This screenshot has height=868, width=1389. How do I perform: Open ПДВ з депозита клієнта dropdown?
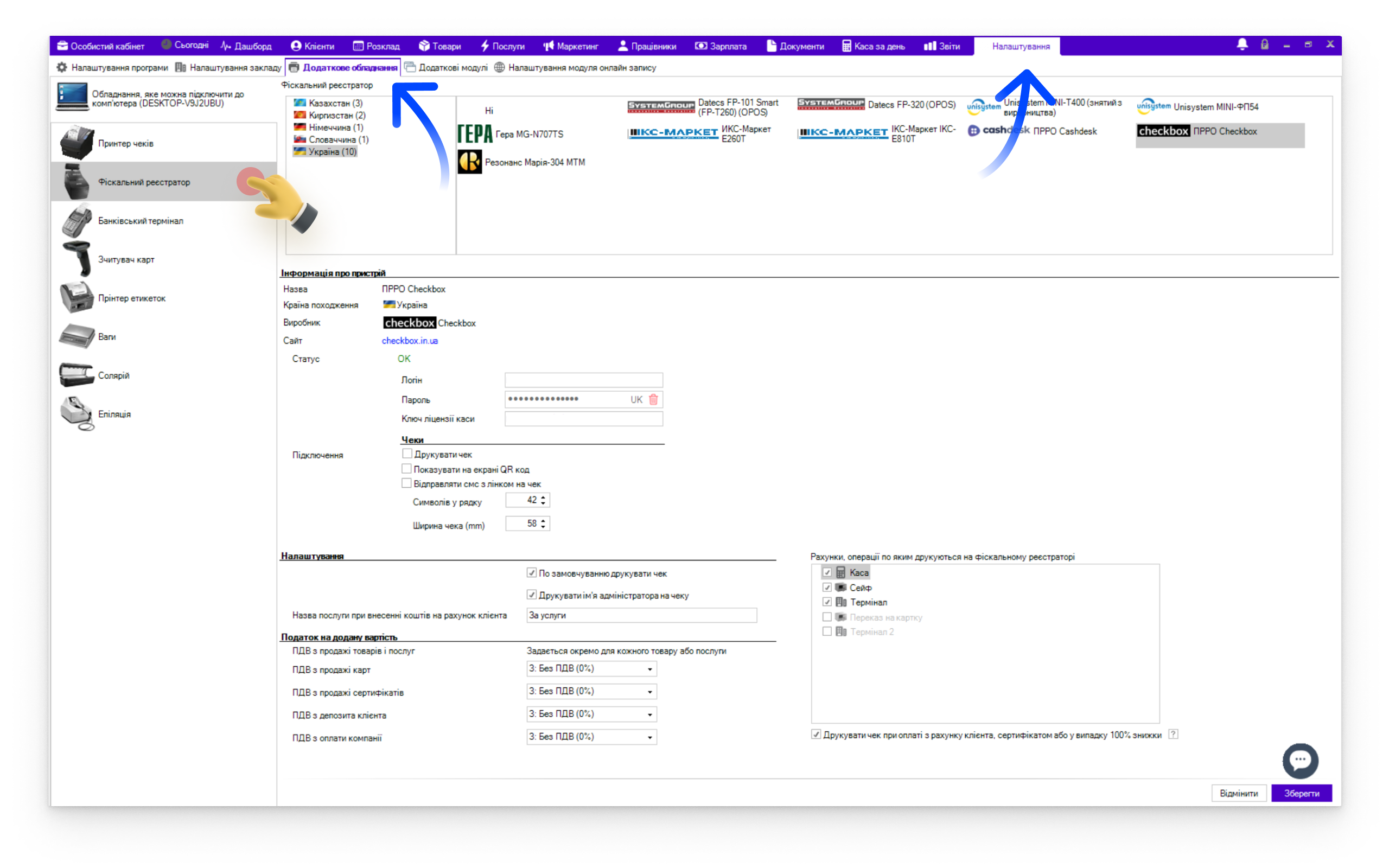592,714
